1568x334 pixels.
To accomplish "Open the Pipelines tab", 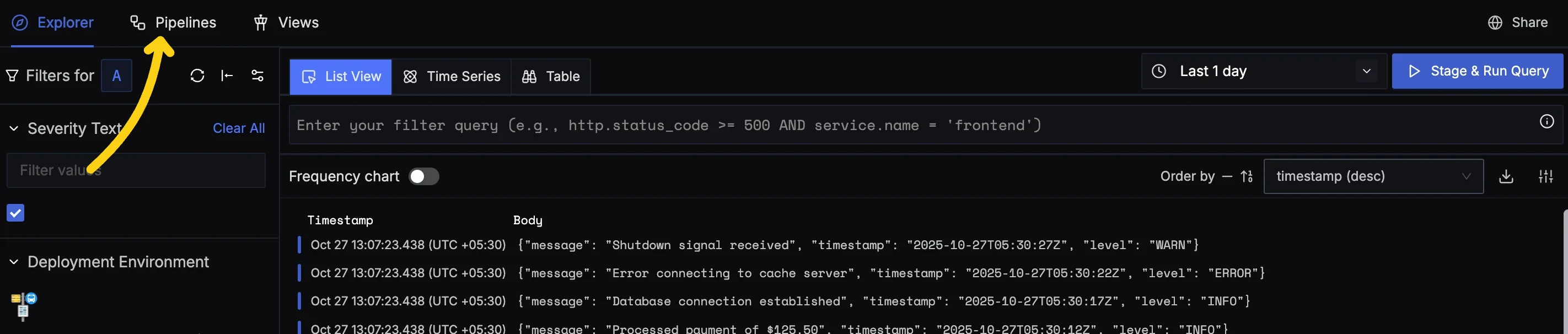I will [x=174, y=22].
